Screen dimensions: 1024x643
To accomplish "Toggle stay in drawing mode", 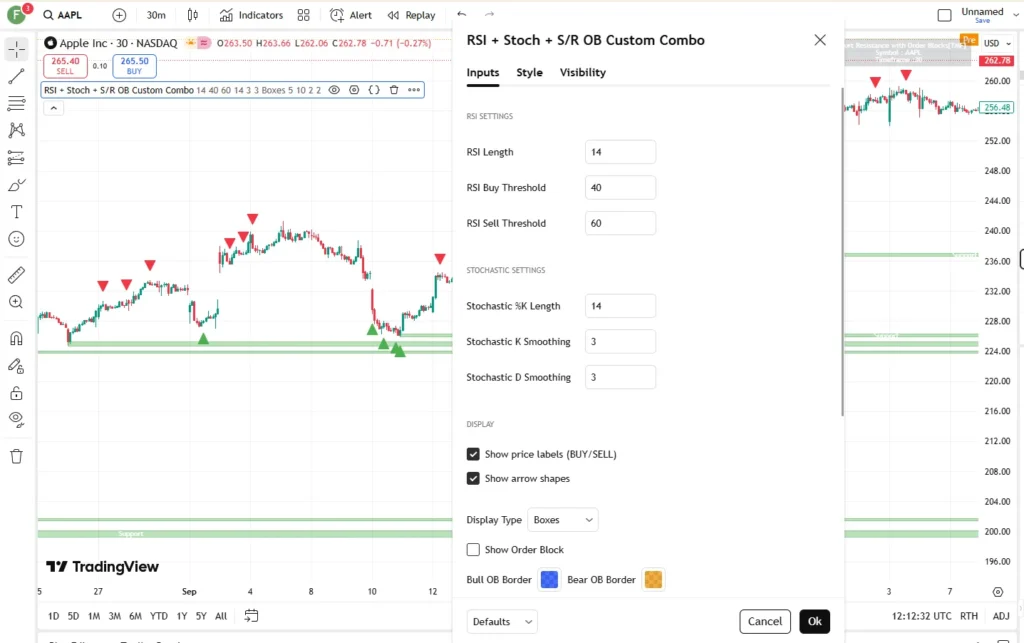I will tap(16, 366).
